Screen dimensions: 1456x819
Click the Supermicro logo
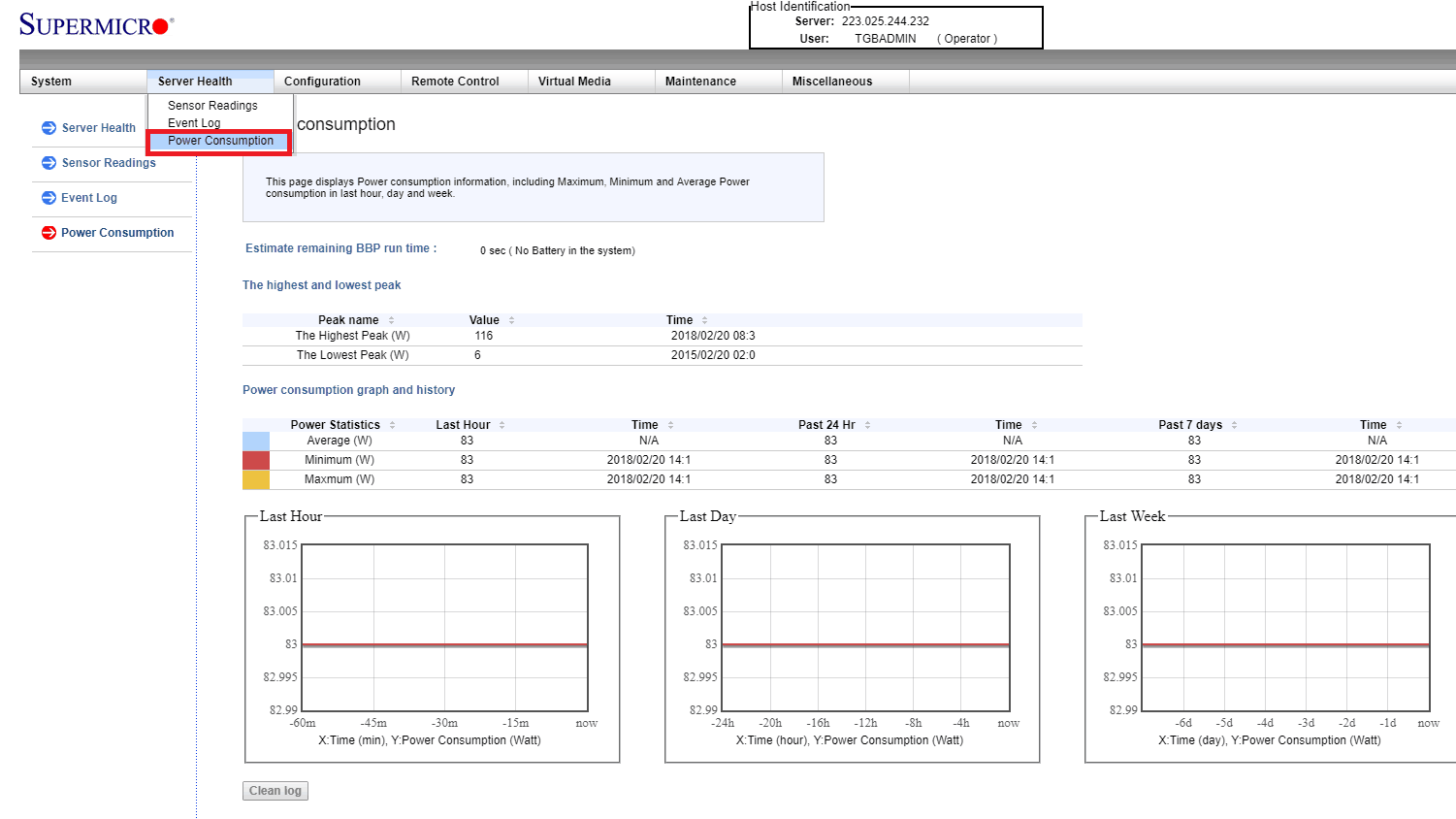click(96, 24)
